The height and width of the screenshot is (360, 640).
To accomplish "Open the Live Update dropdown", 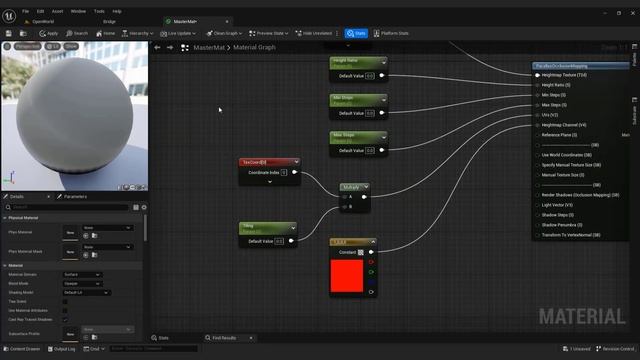I will click(178, 33).
